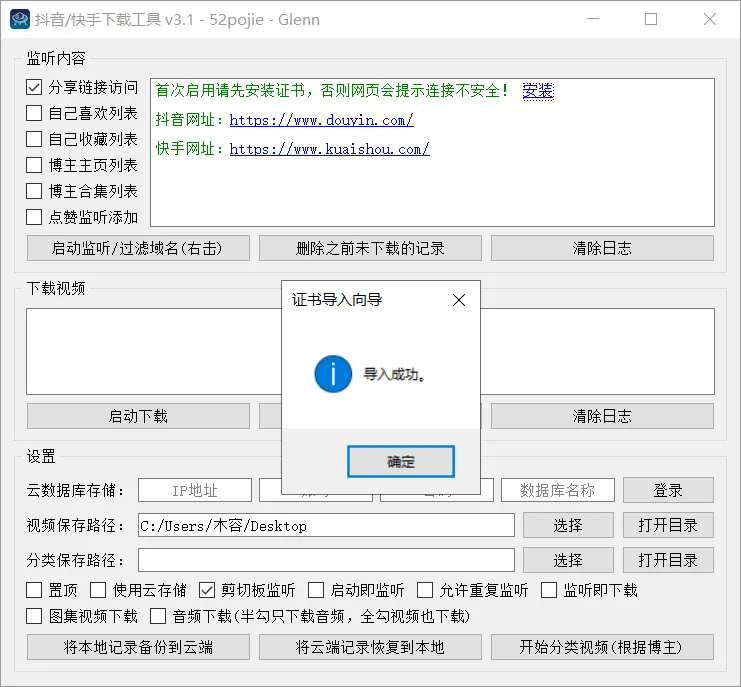Click the blue info icon in the dialog
The height and width of the screenshot is (687, 741).
333,374
